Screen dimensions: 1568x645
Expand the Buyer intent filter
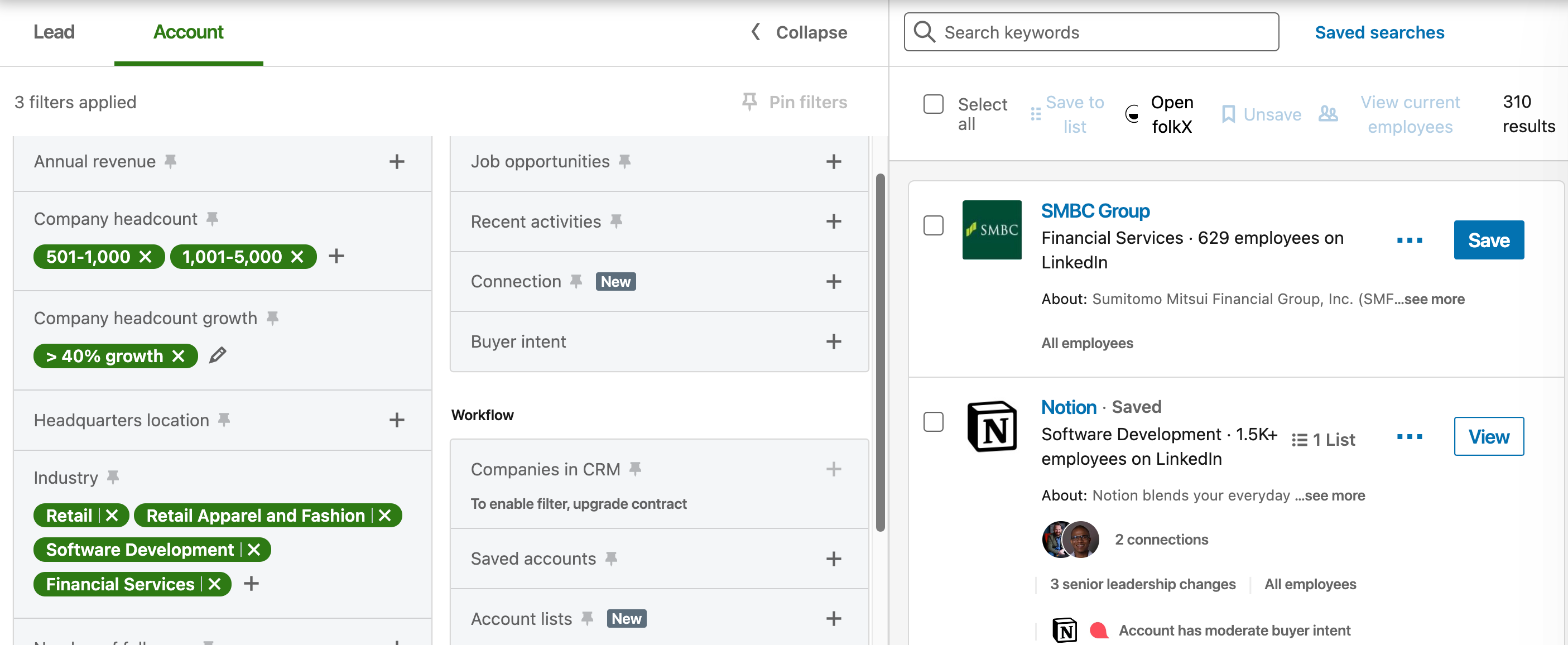click(833, 341)
